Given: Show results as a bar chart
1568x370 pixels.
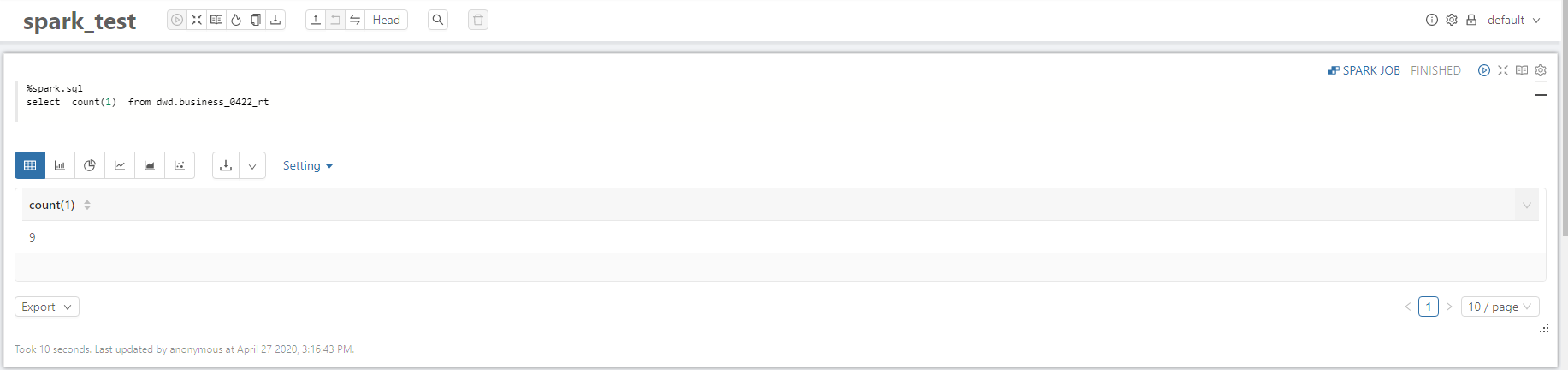Looking at the screenshot, I should coord(60,165).
